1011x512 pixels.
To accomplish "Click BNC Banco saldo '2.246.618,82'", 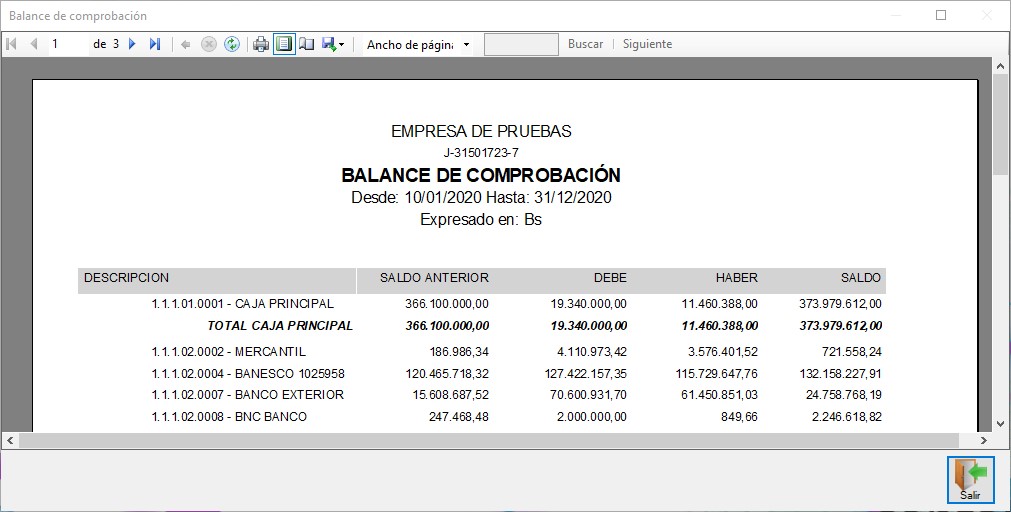I will click(847, 417).
